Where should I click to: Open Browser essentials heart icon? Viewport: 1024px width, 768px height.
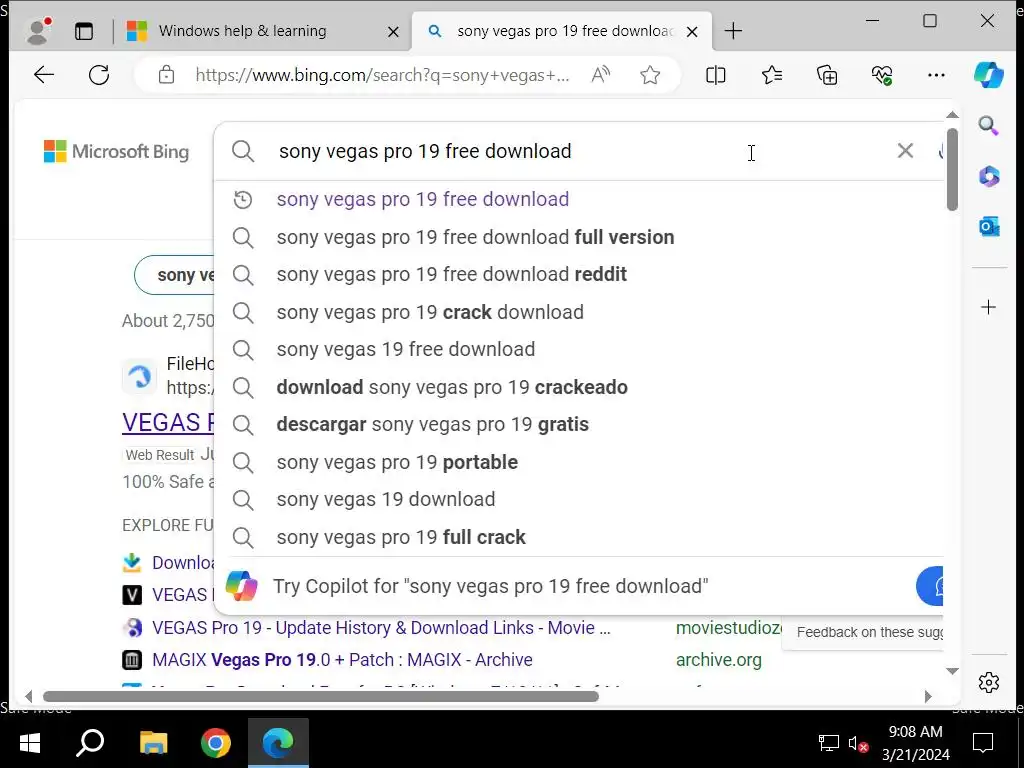point(882,74)
